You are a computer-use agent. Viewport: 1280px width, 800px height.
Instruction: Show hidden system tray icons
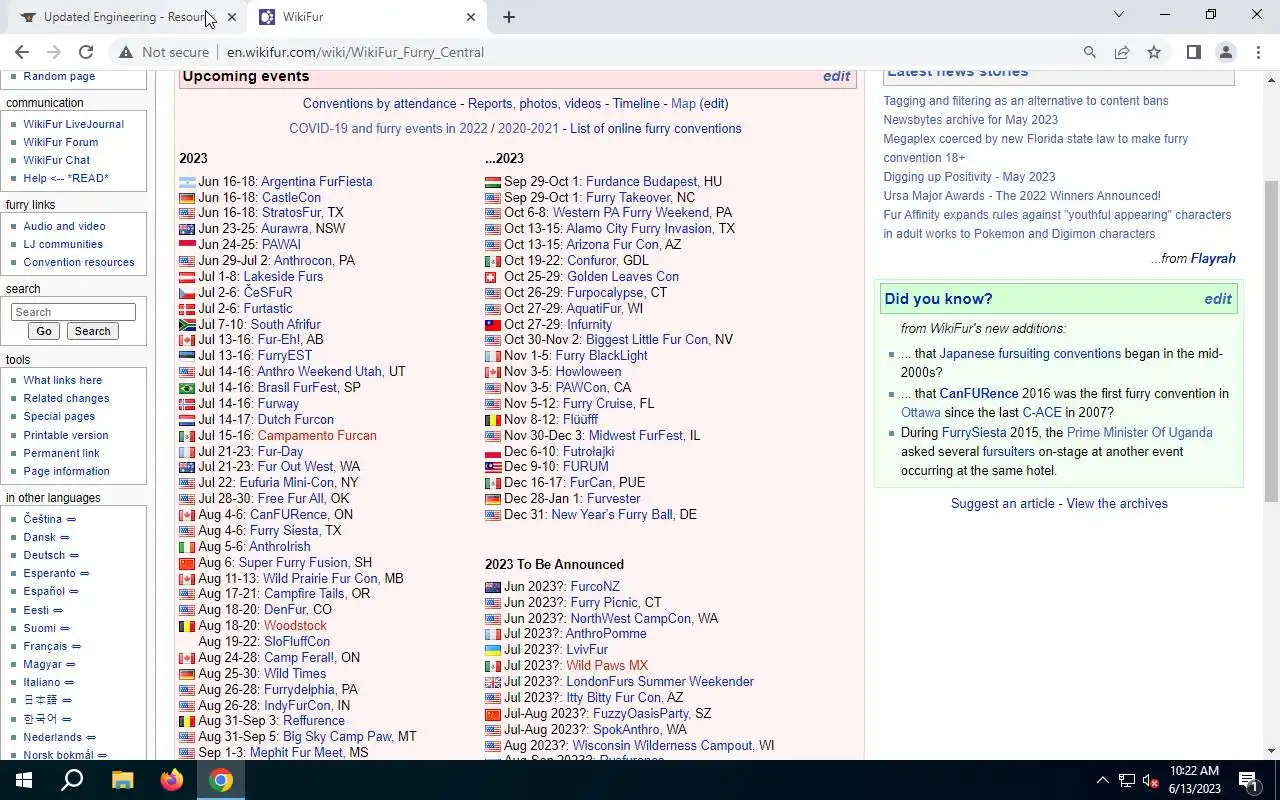1103,780
